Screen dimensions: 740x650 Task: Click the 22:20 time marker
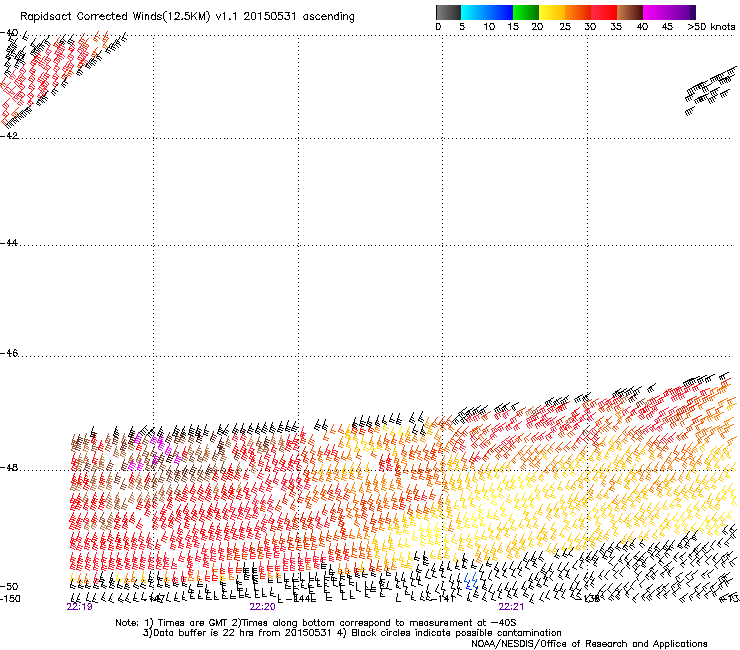tap(262, 607)
